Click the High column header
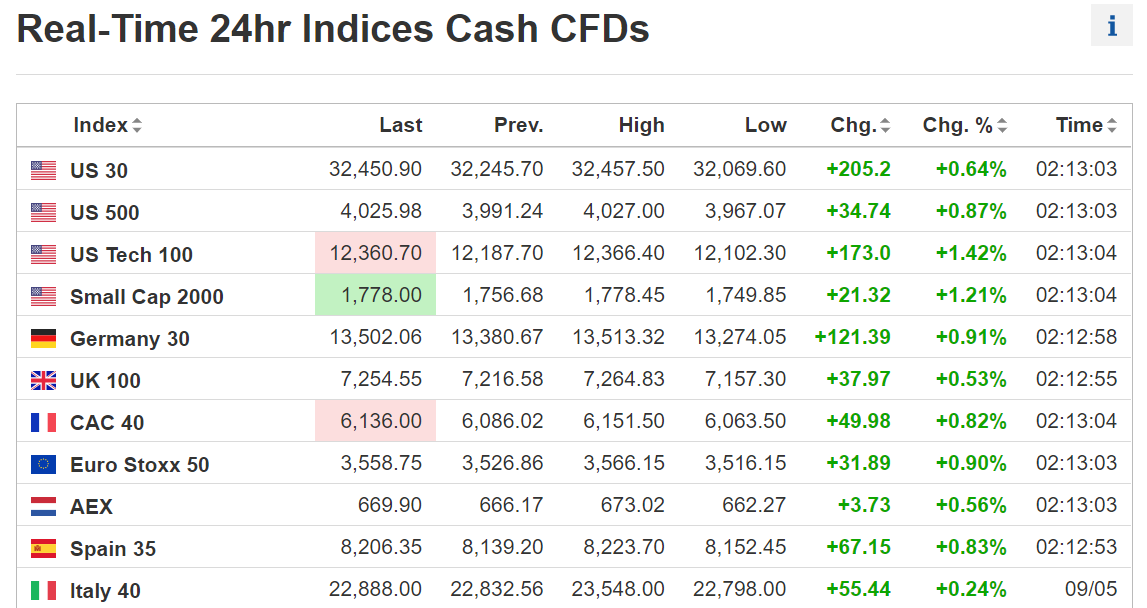Image resolution: width=1147 pixels, height=608 pixels. [x=641, y=125]
